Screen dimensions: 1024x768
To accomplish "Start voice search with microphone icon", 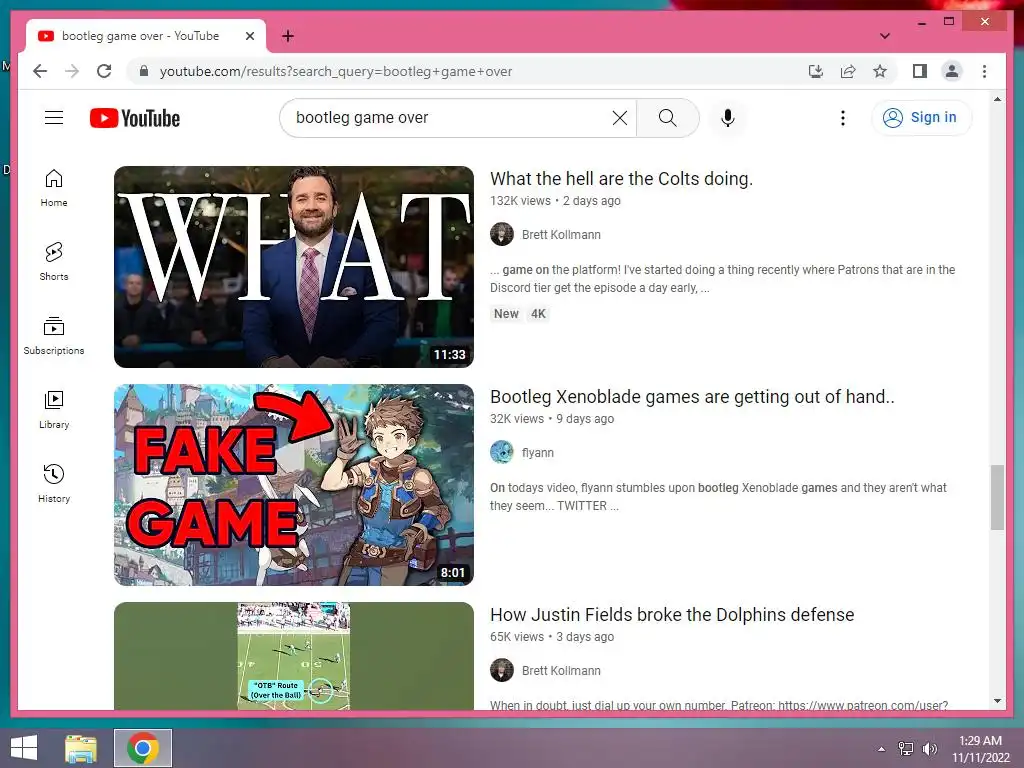I will click(728, 118).
